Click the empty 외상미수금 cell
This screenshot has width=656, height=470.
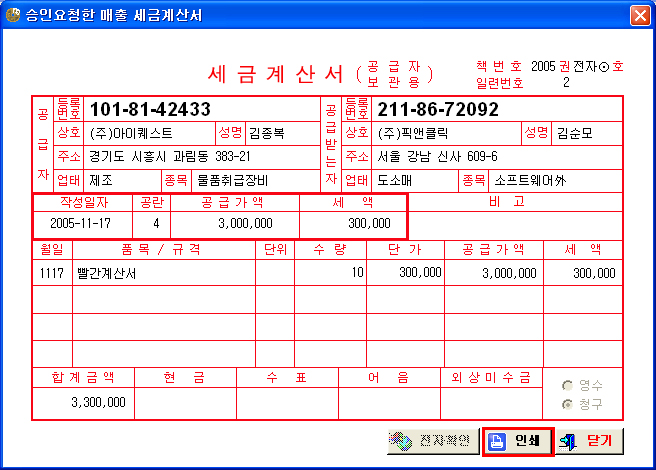pos(492,403)
